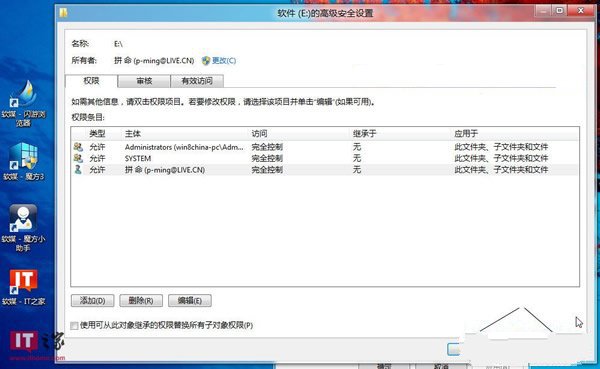Click the group icon of the SYSTEM entry
The height and width of the screenshot is (369, 600).
tap(78, 158)
